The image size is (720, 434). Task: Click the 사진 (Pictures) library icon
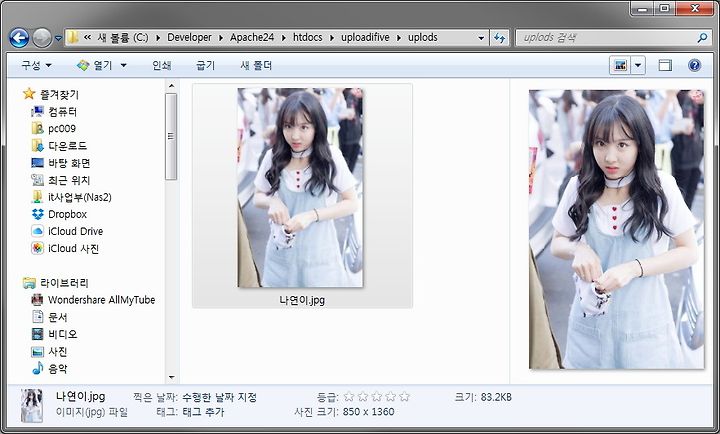point(38,351)
